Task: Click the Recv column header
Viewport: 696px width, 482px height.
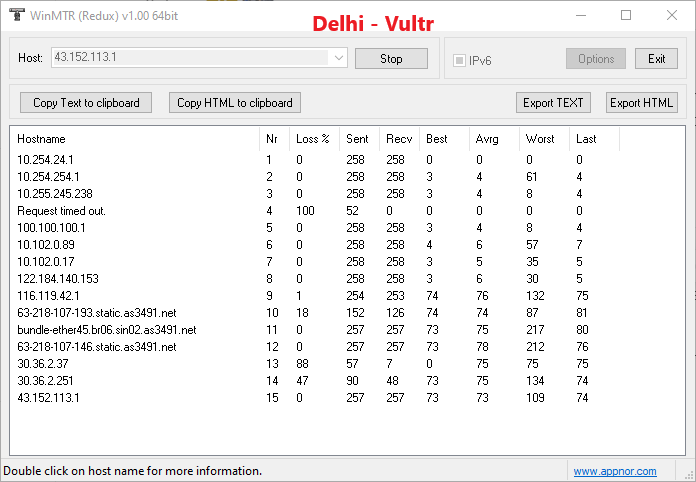Action: click(x=399, y=139)
